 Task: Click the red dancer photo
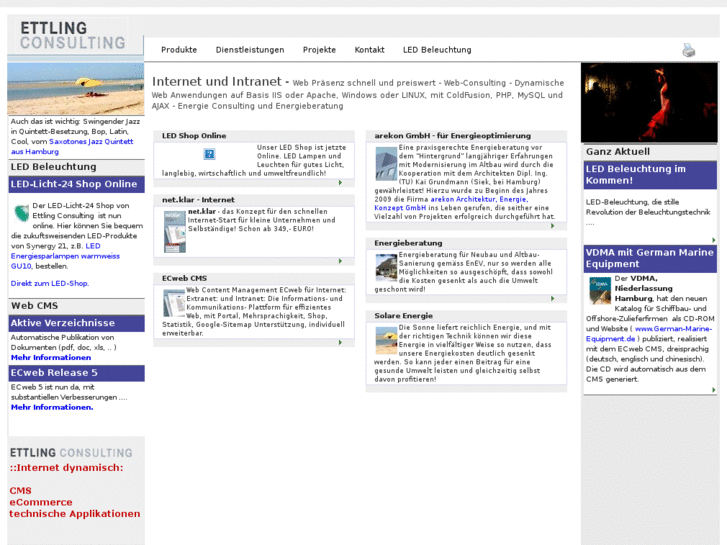(x=649, y=103)
